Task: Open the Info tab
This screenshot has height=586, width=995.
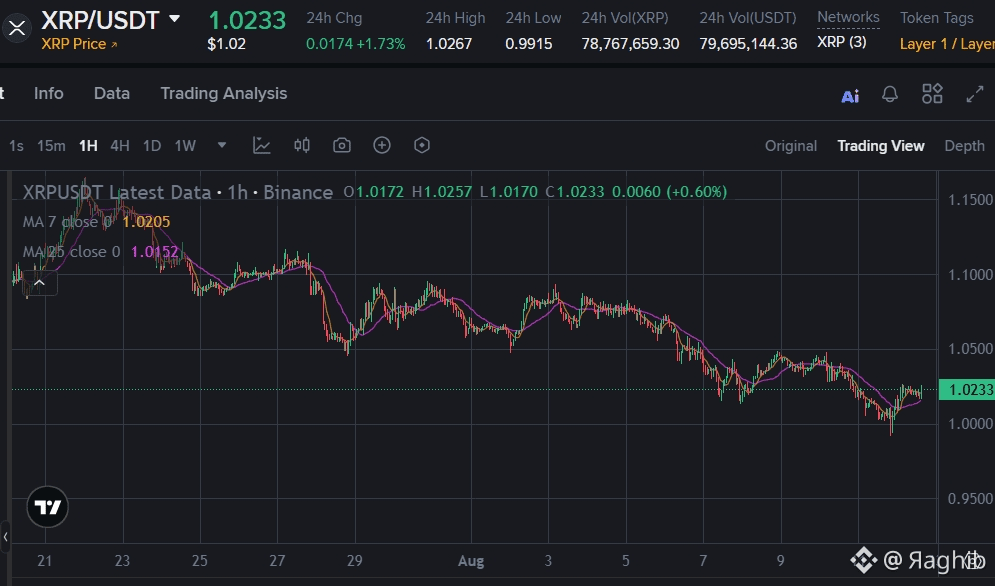Action: point(49,93)
